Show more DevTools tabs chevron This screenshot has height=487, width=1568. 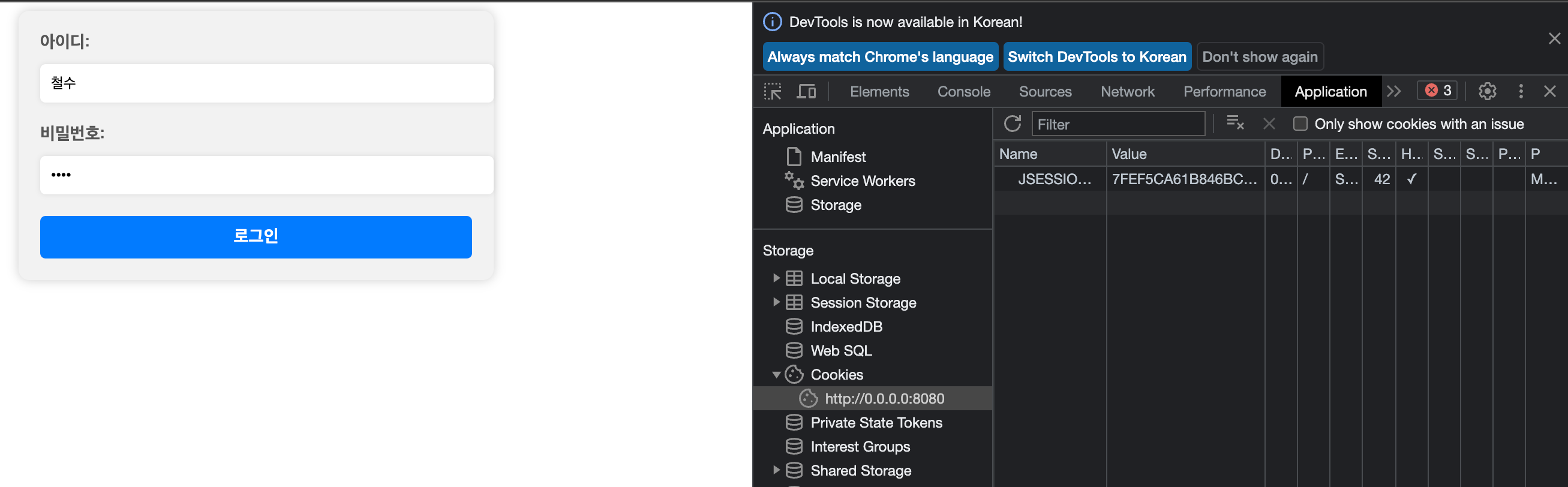point(1394,91)
